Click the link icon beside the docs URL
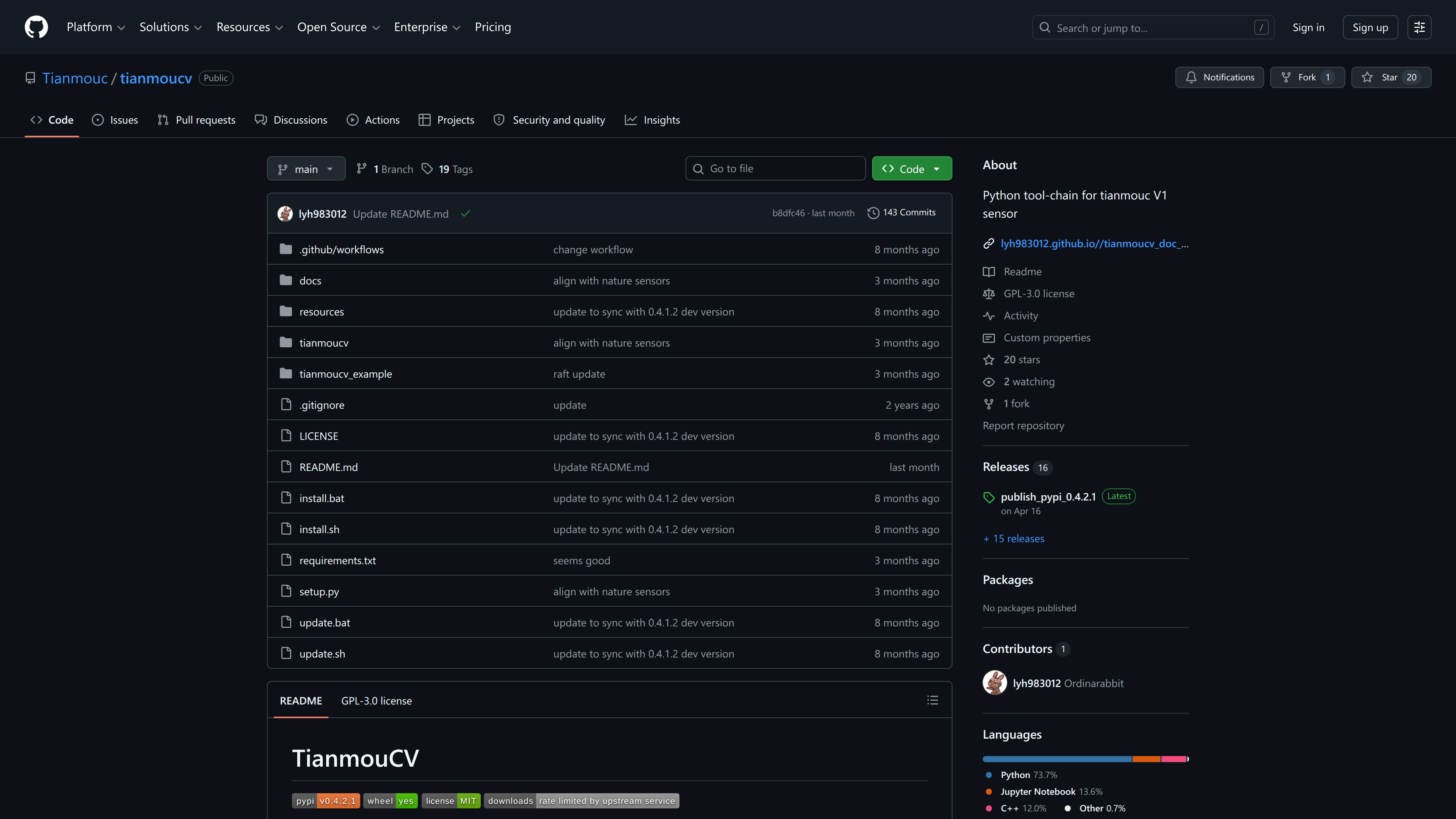The width and height of the screenshot is (1456, 819). (x=988, y=243)
